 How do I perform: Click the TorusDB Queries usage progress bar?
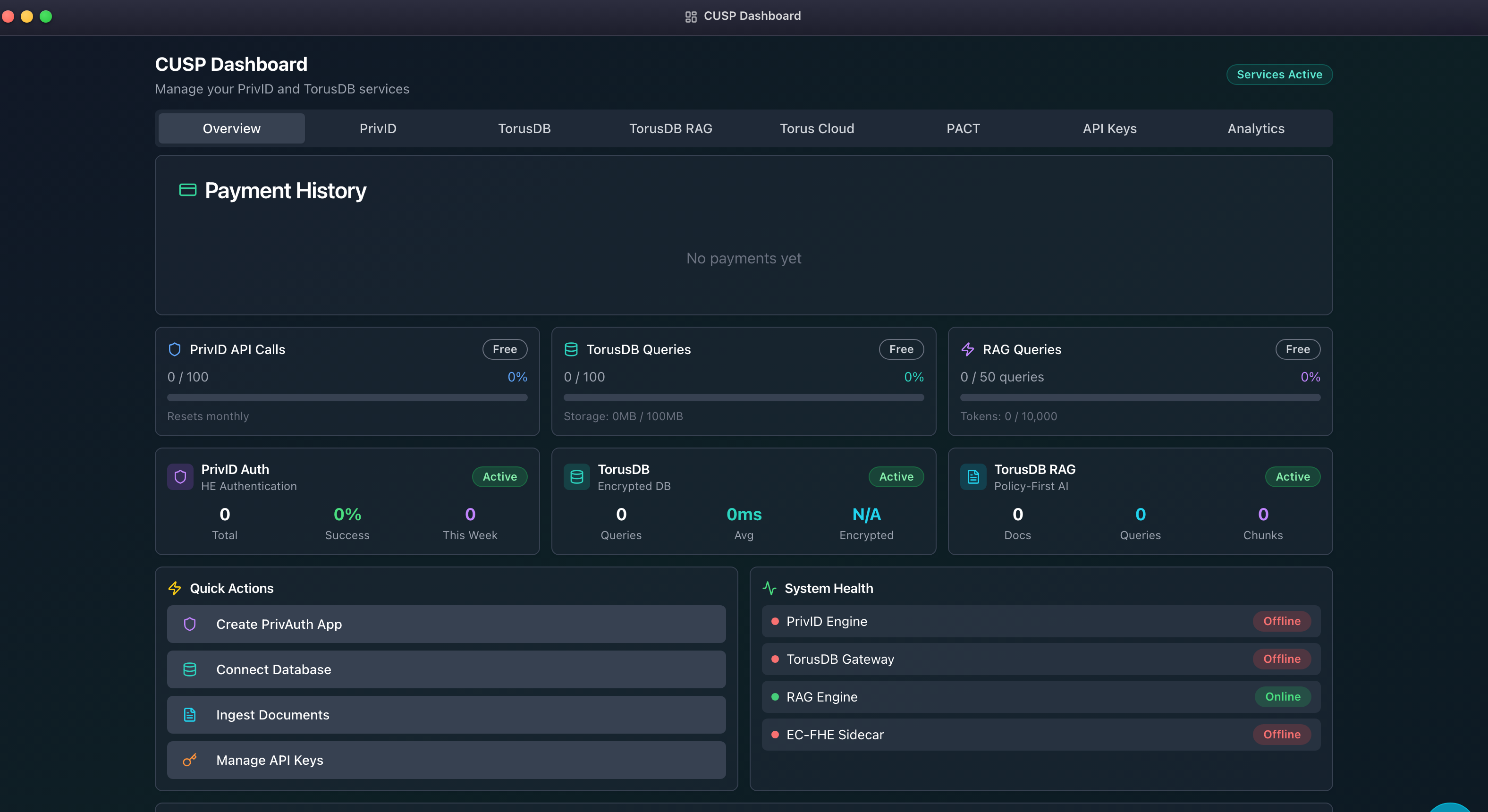(744, 398)
